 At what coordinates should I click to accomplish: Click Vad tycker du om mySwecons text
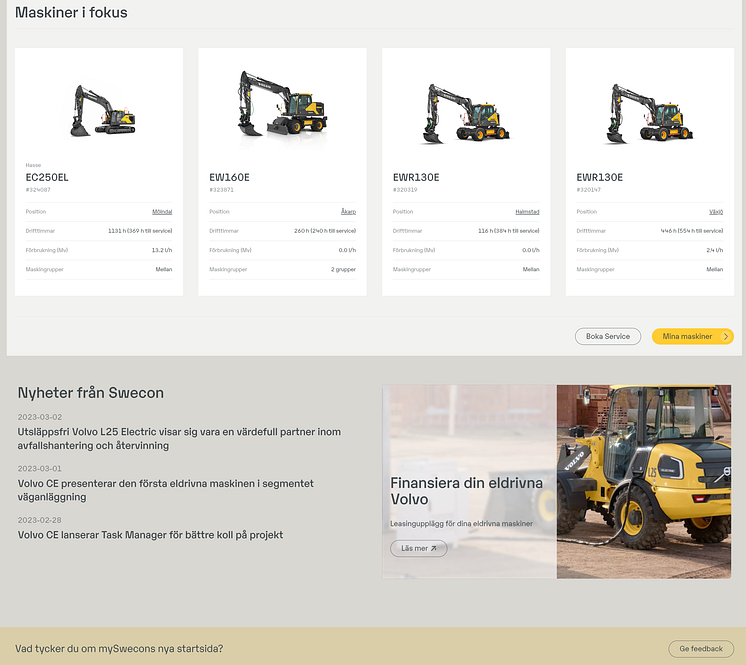[x=119, y=649]
